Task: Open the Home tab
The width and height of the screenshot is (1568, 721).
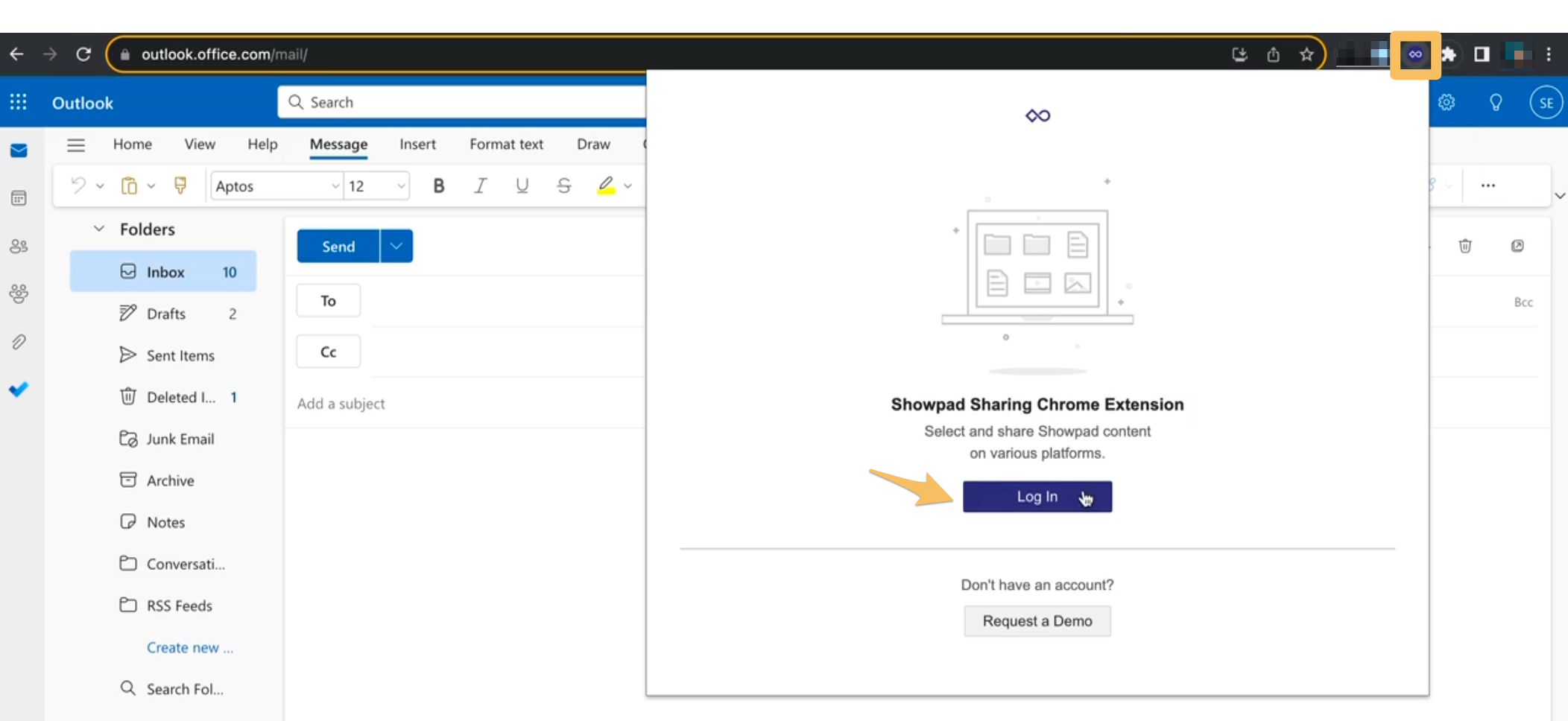Action: (133, 144)
